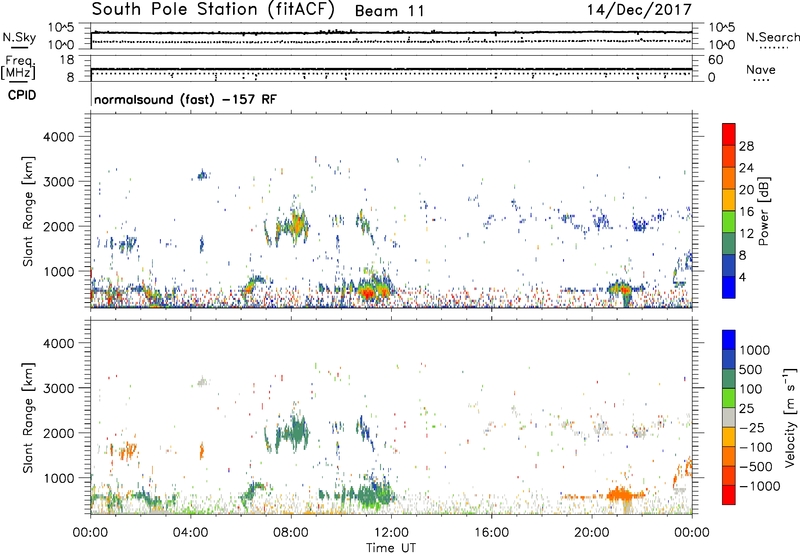Select the Freq. [MHz] axis label
The width and height of the screenshot is (800, 554).
point(18,67)
